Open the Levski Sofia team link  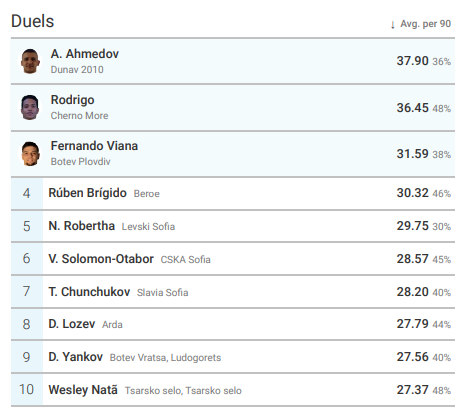(148, 227)
